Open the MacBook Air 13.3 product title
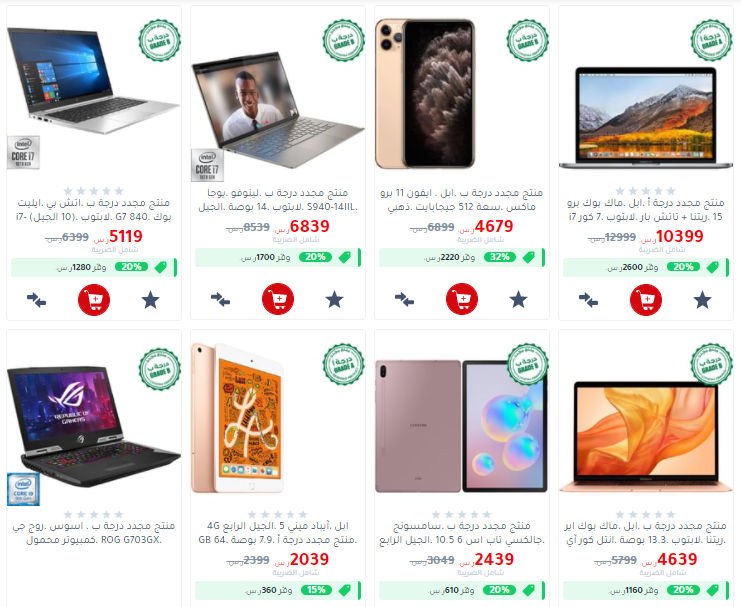The image size is (741, 607). (x=646, y=533)
